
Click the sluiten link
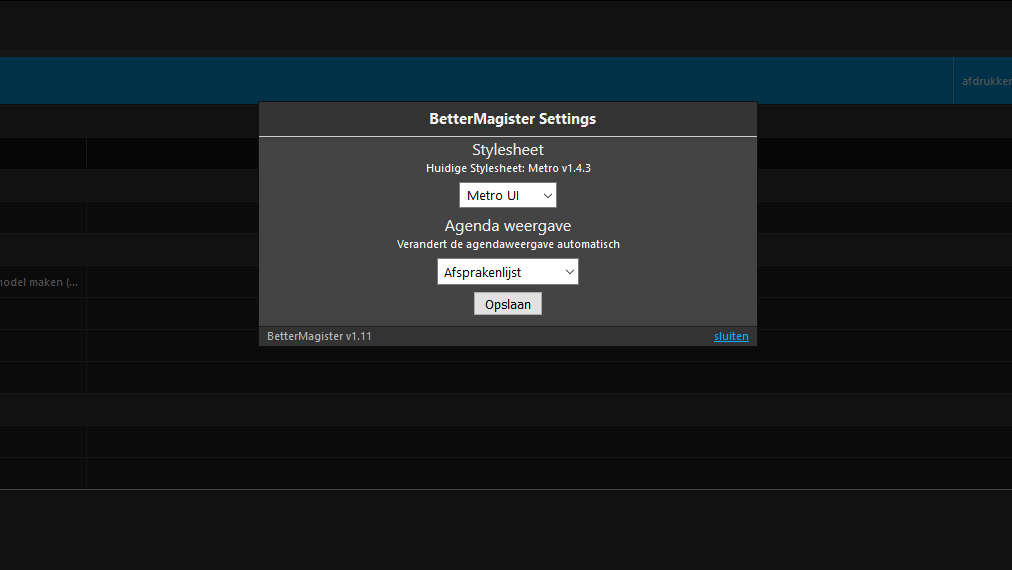731,336
